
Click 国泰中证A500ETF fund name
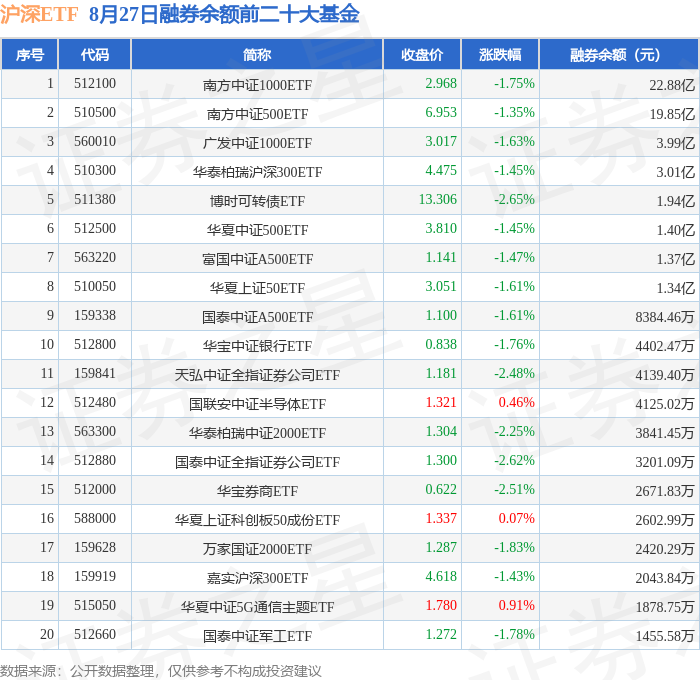pyautogui.click(x=257, y=317)
